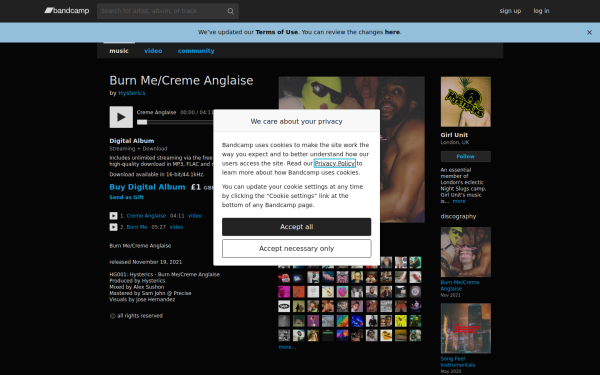
Task: Open the sign up link
Action: 510,11
